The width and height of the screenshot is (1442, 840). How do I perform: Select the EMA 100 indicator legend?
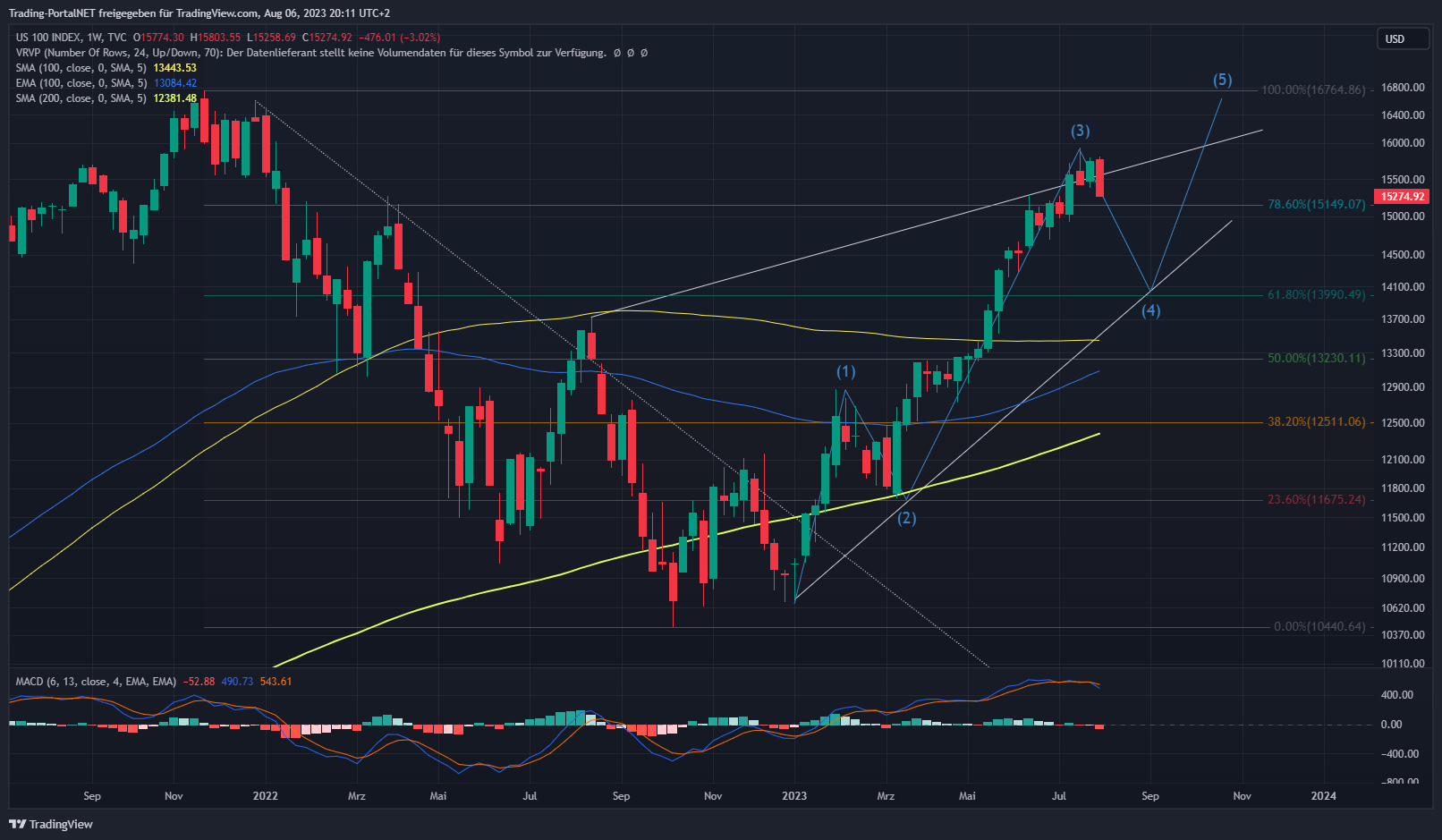tap(81, 83)
